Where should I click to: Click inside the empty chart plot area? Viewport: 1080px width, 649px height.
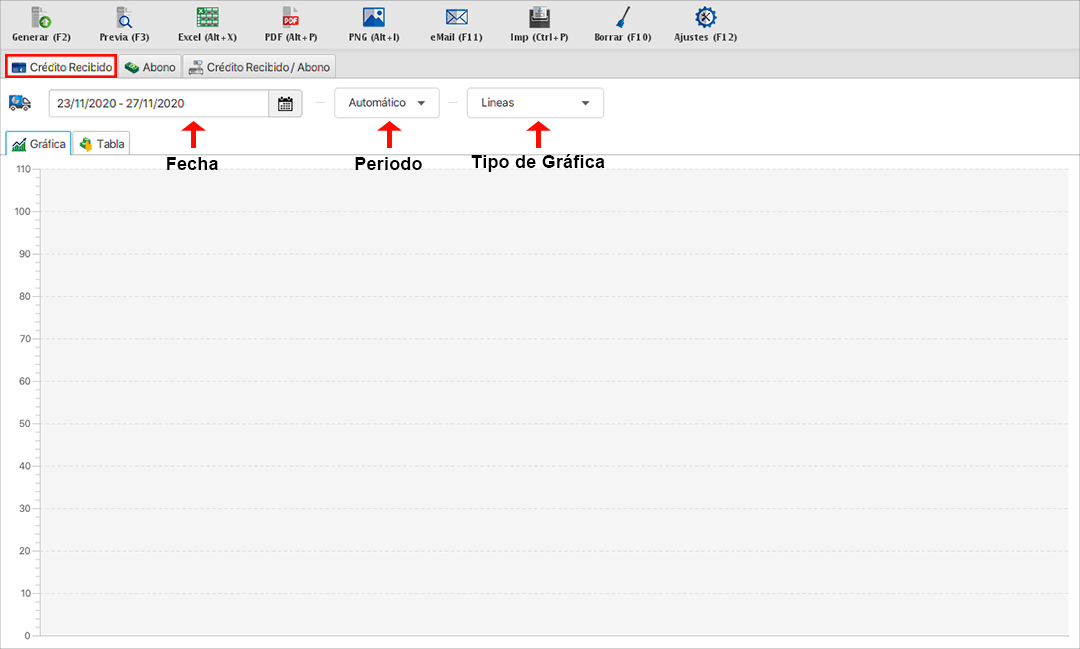(555, 400)
